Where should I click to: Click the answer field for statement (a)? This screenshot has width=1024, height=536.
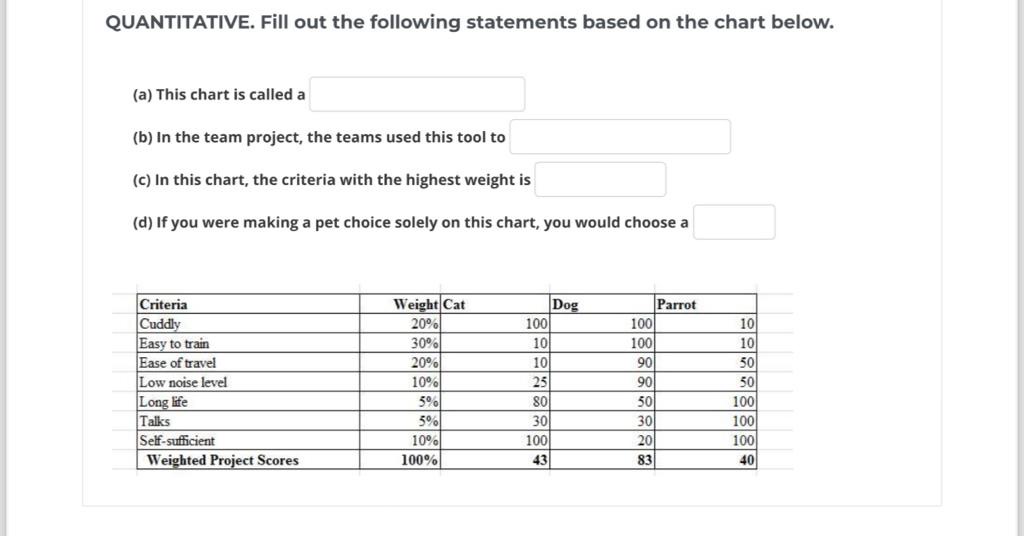[417, 94]
